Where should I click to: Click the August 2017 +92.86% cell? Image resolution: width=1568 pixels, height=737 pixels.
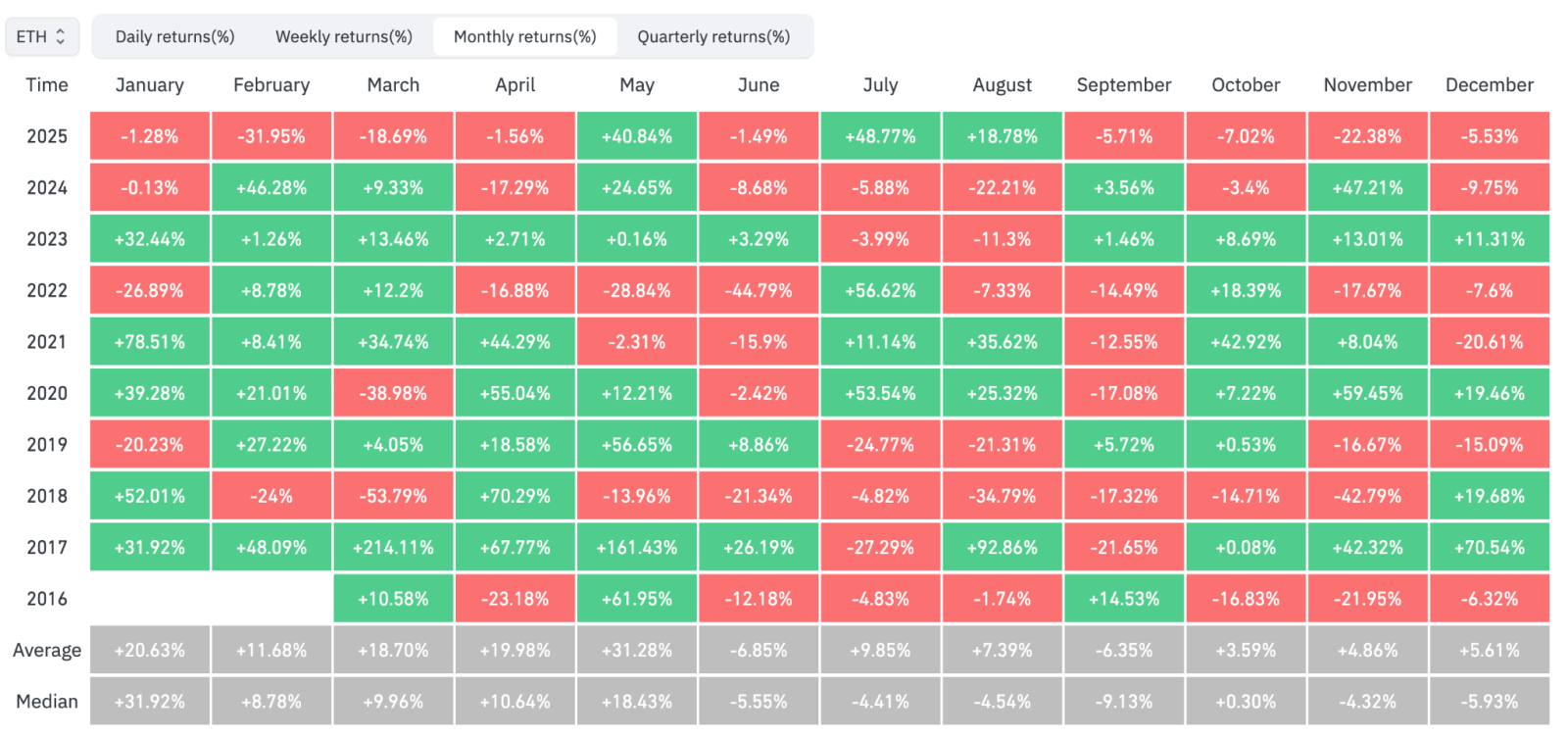pos(1002,548)
